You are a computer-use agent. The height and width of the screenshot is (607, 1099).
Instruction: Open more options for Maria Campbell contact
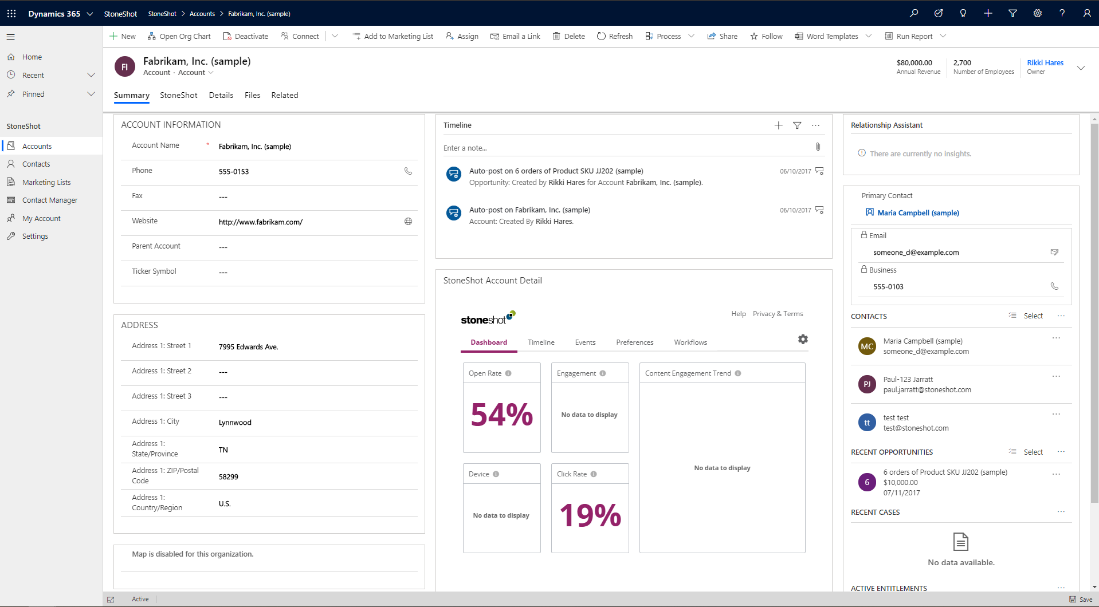[x=1056, y=338]
